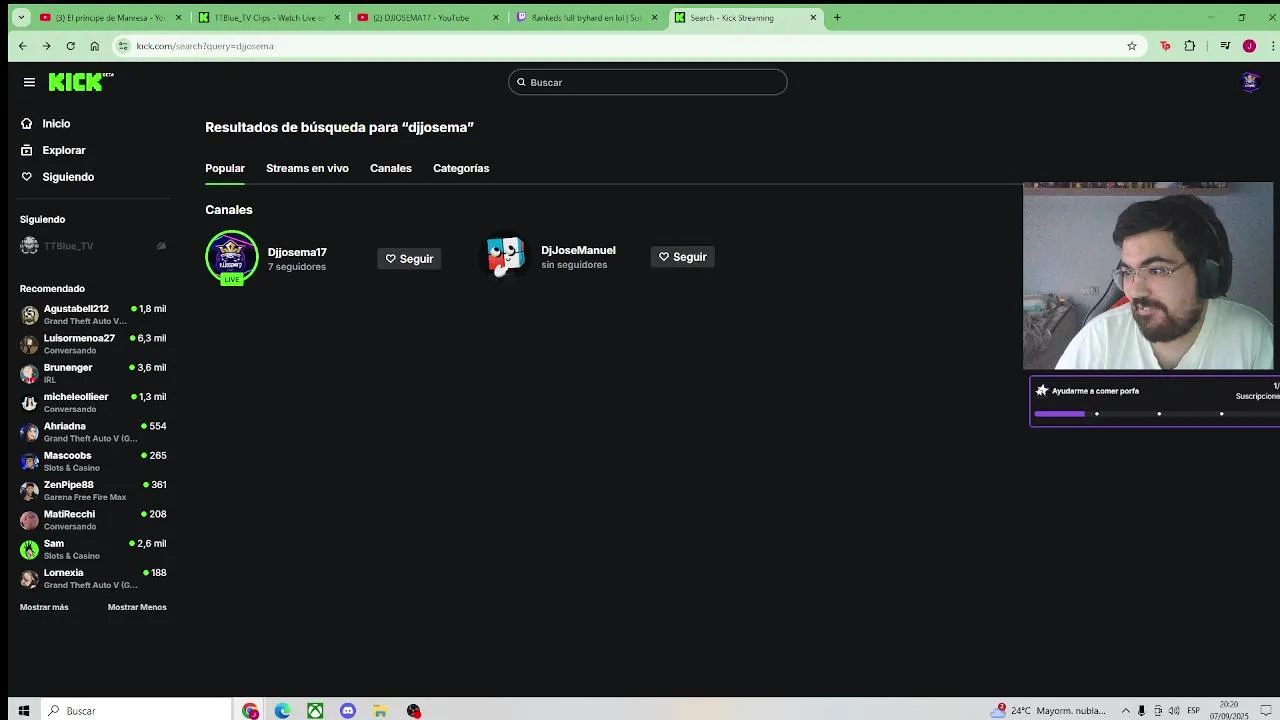This screenshot has width=1280, height=720.
Task: Open Djjosema17 live channel avatar
Action: coord(232,257)
